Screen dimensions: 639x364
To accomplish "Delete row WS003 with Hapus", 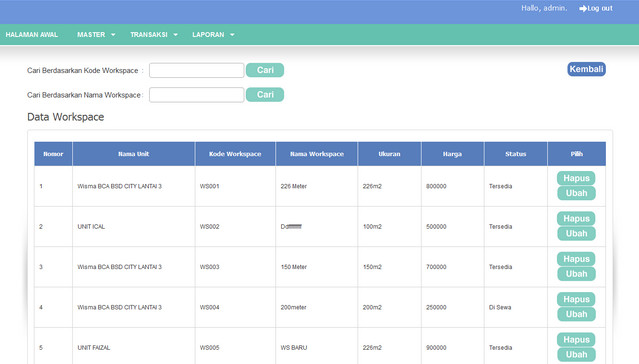I will pyautogui.click(x=576, y=259).
